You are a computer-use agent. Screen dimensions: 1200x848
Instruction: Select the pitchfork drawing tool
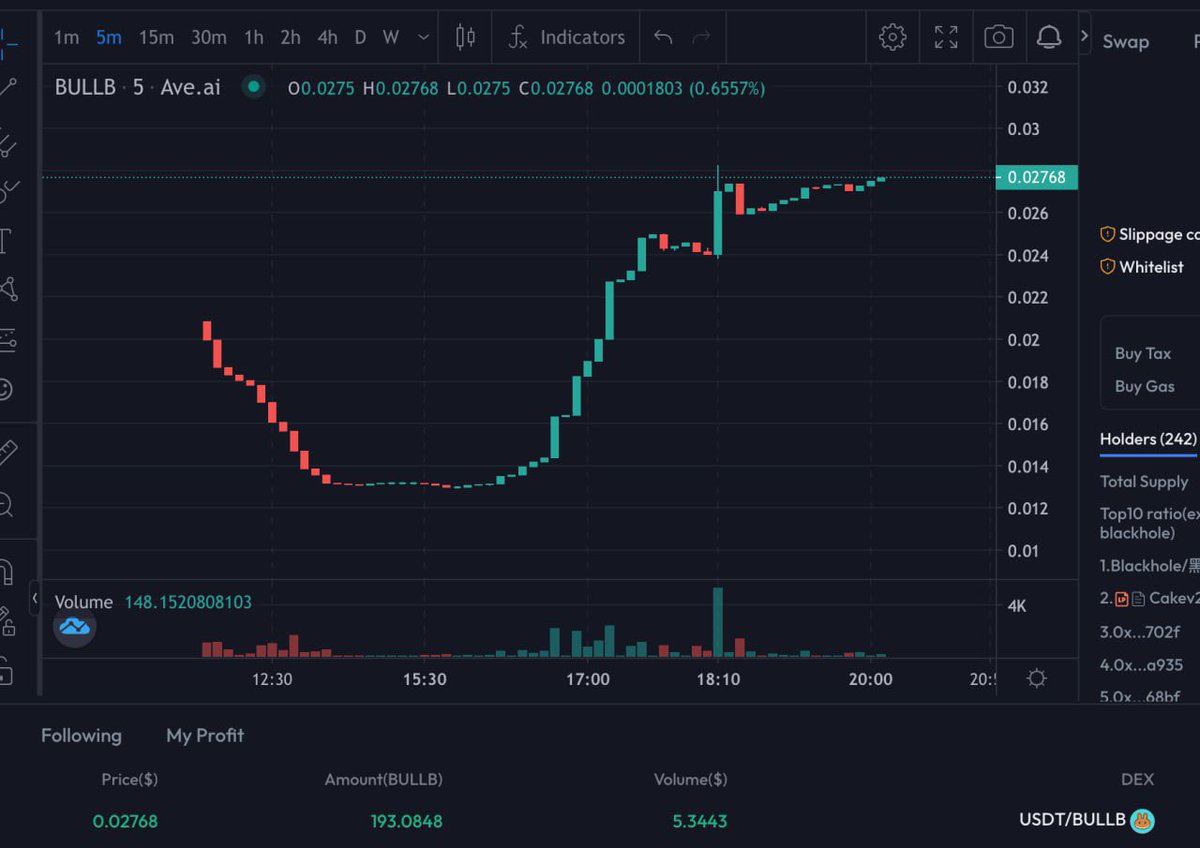click(x=8, y=143)
